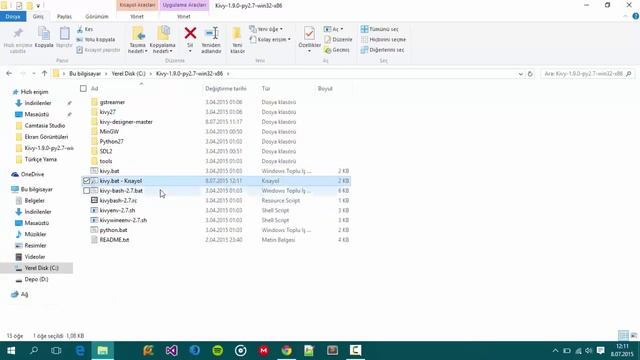This screenshot has width=640, height=360.
Task: Open Action Center notification icon
Action: tap(600, 351)
